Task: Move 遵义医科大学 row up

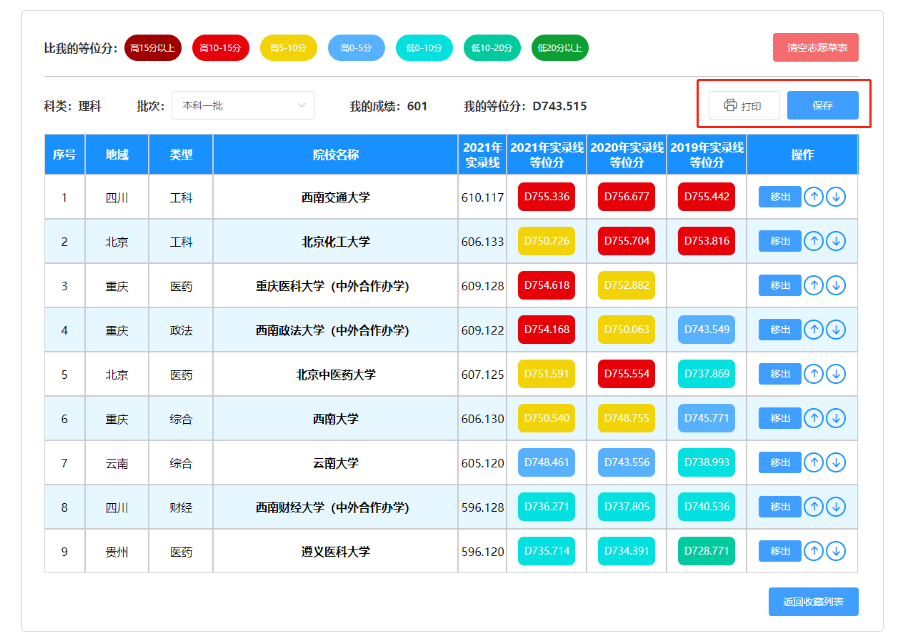Action: click(x=813, y=551)
